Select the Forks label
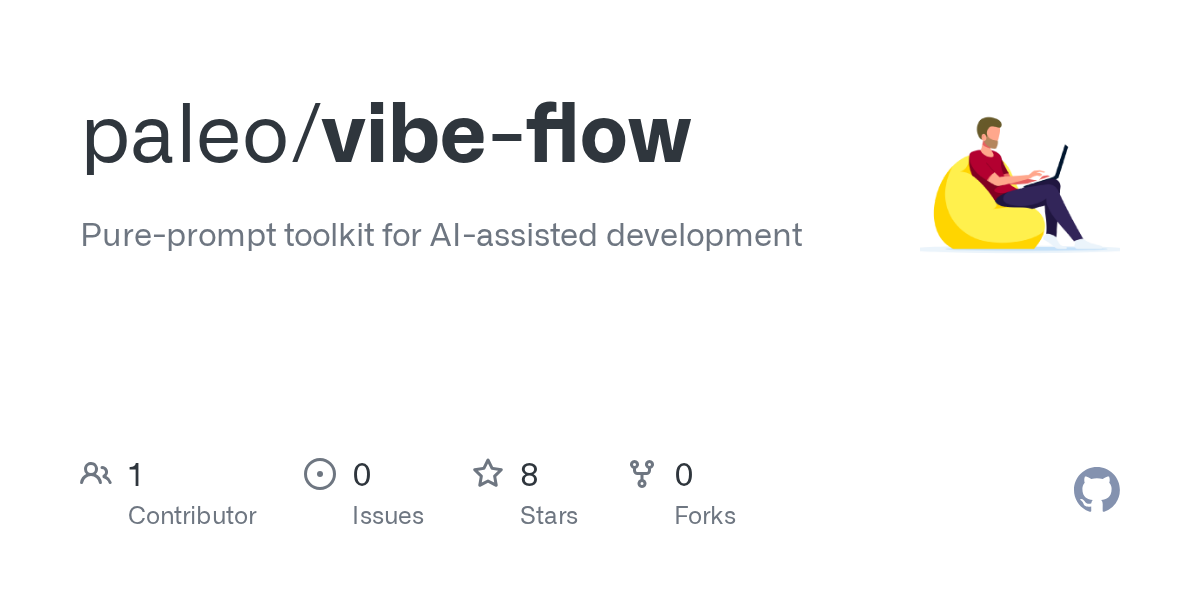 click(705, 516)
